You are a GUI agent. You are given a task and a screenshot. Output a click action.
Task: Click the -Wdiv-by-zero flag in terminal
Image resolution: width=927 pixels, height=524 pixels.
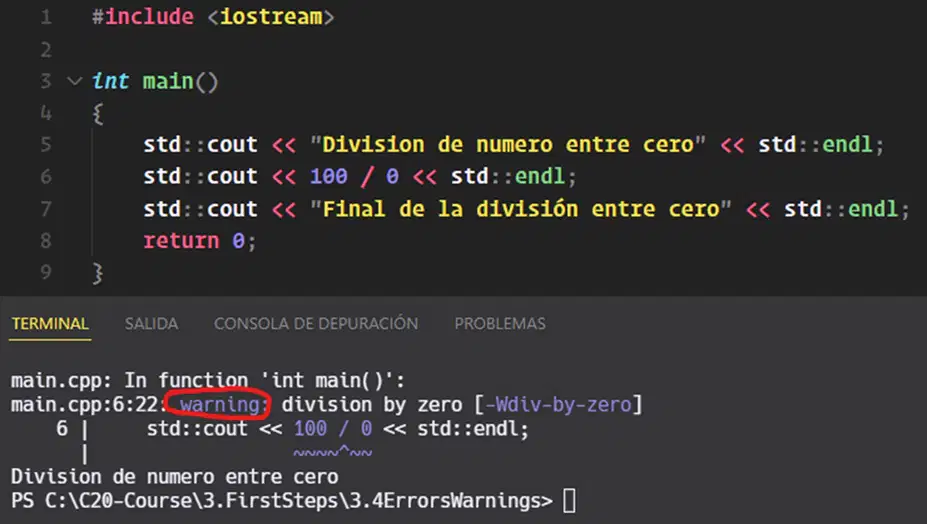click(558, 405)
